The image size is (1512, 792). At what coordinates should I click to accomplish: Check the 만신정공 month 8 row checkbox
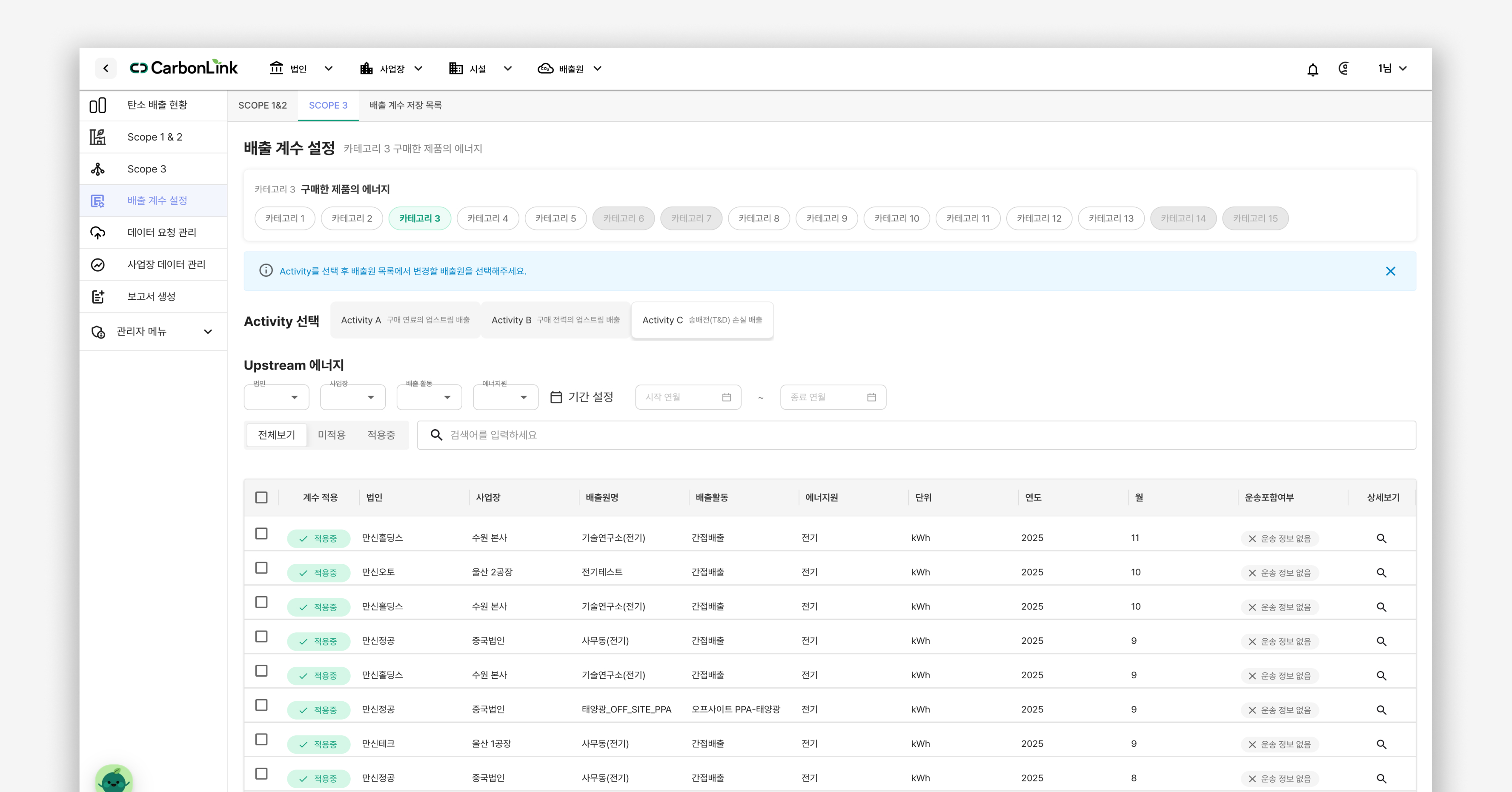coord(261,774)
